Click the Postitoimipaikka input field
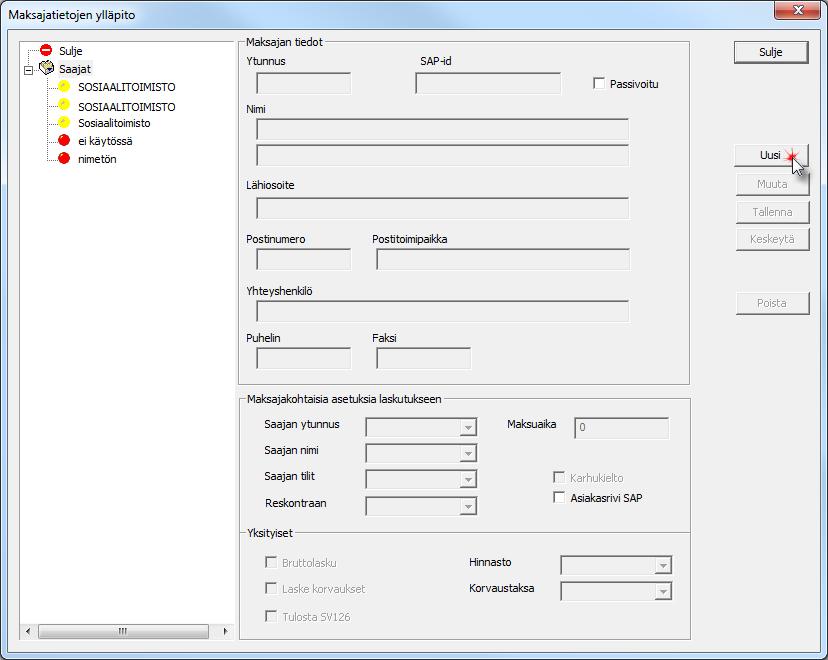This screenshot has width=828, height=660. coord(503,259)
